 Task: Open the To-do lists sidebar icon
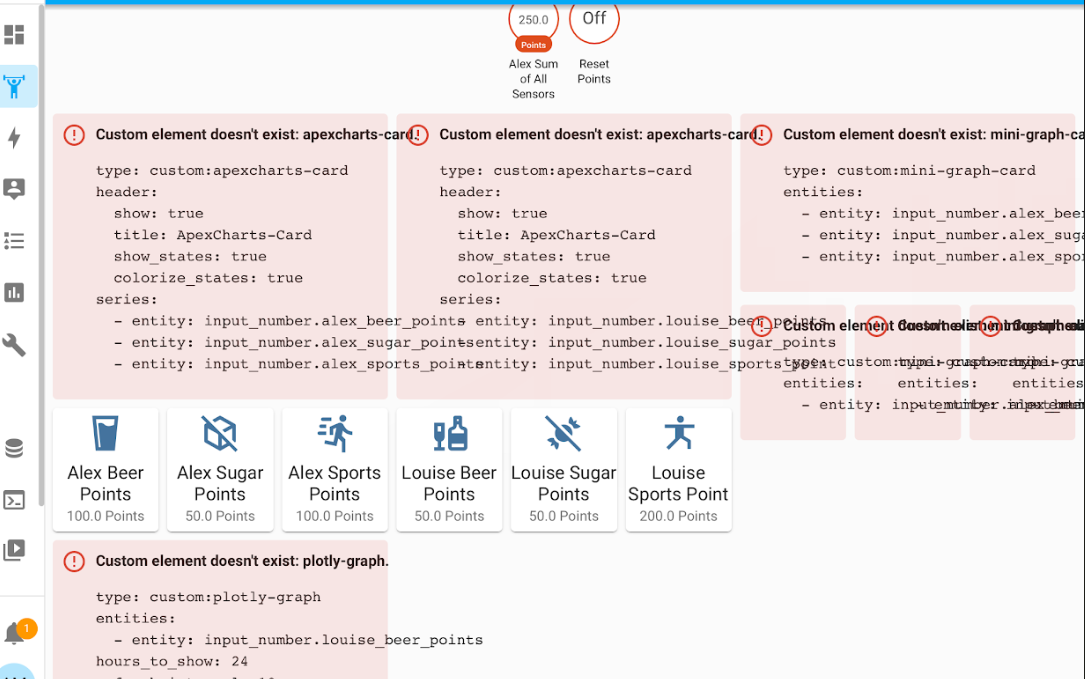point(15,241)
